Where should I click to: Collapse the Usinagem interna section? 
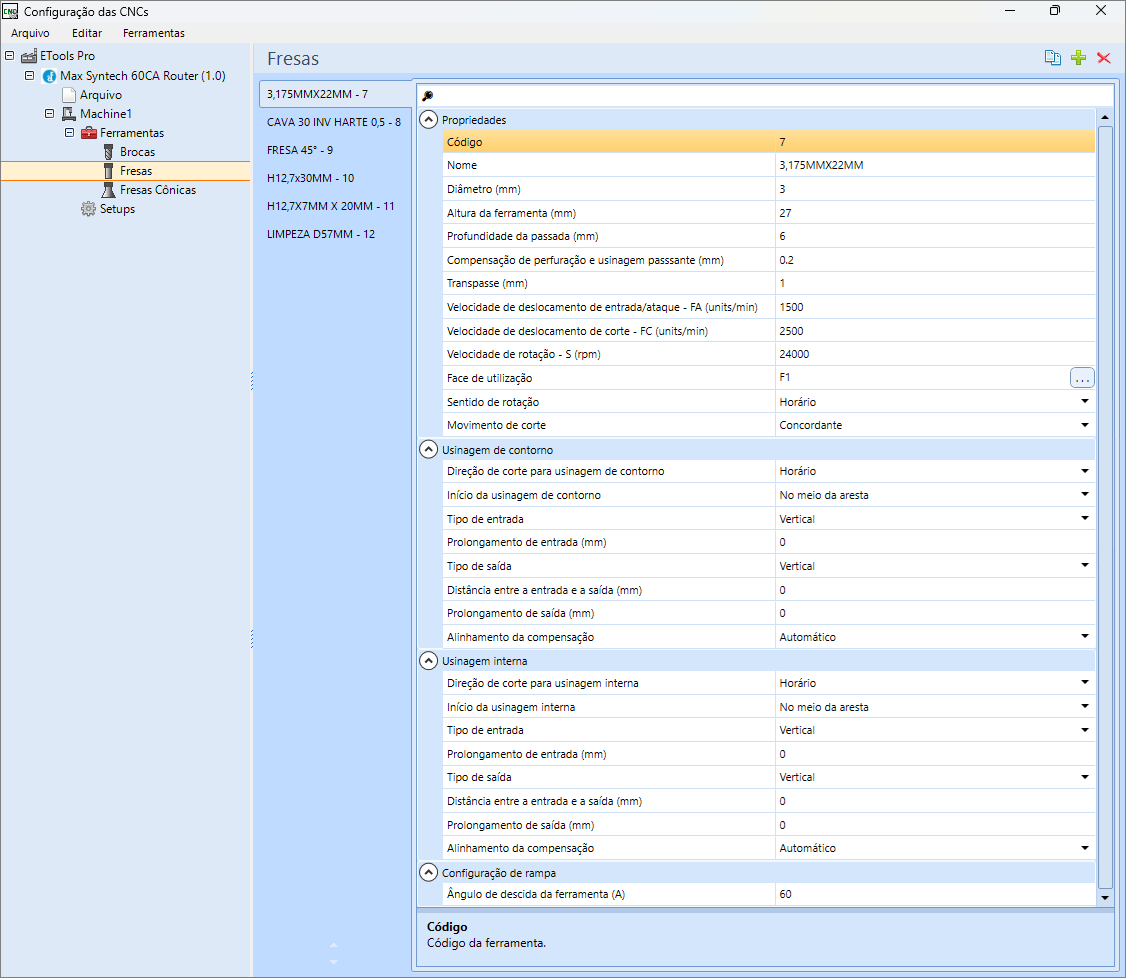428,661
